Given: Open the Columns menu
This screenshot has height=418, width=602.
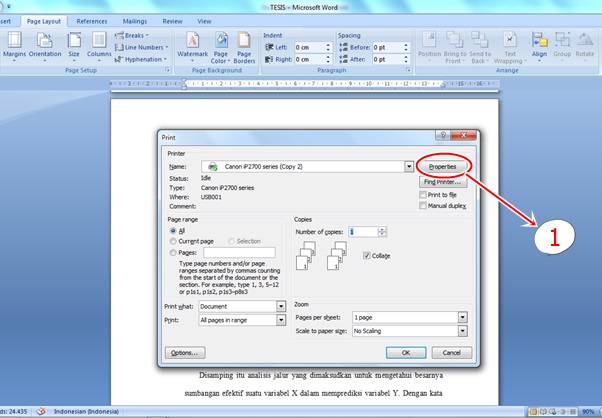Looking at the screenshot, I should coord(99,47).
